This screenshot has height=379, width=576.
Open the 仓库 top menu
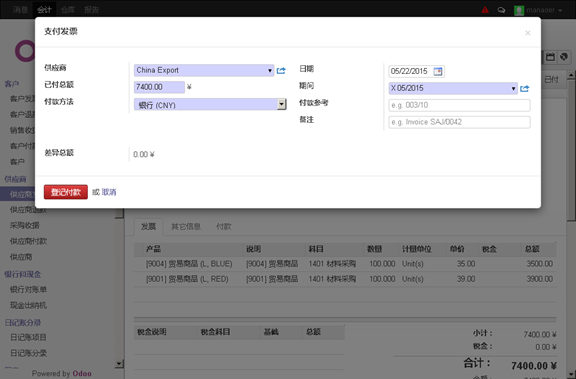[68, 10]
